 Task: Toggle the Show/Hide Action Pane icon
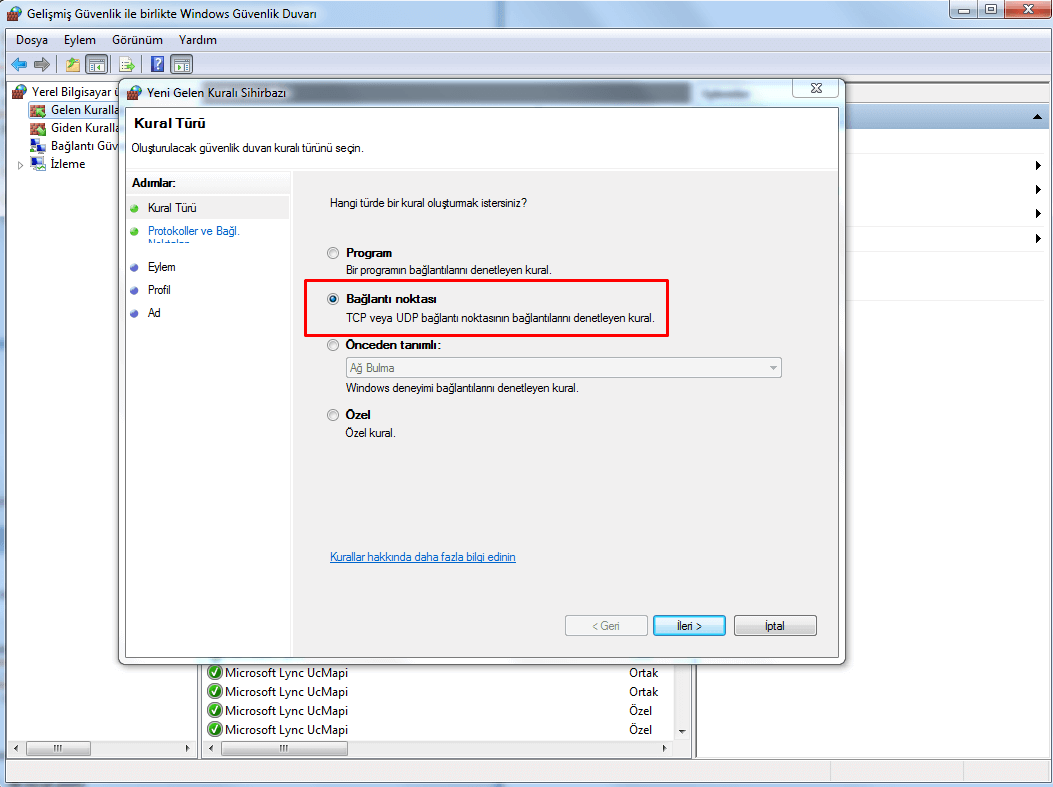(x=181, y=64)
